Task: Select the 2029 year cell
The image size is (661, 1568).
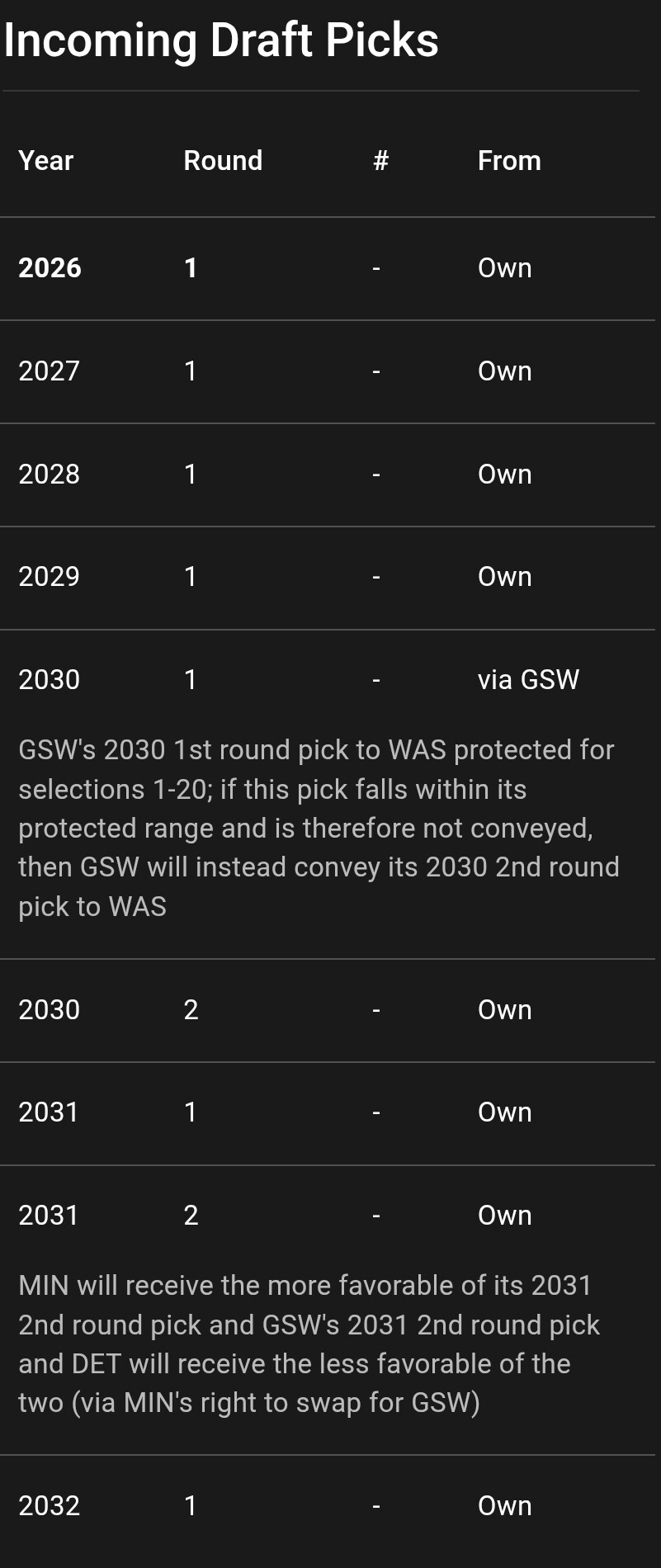Action: pyautogui.click(x=49, y=577)
